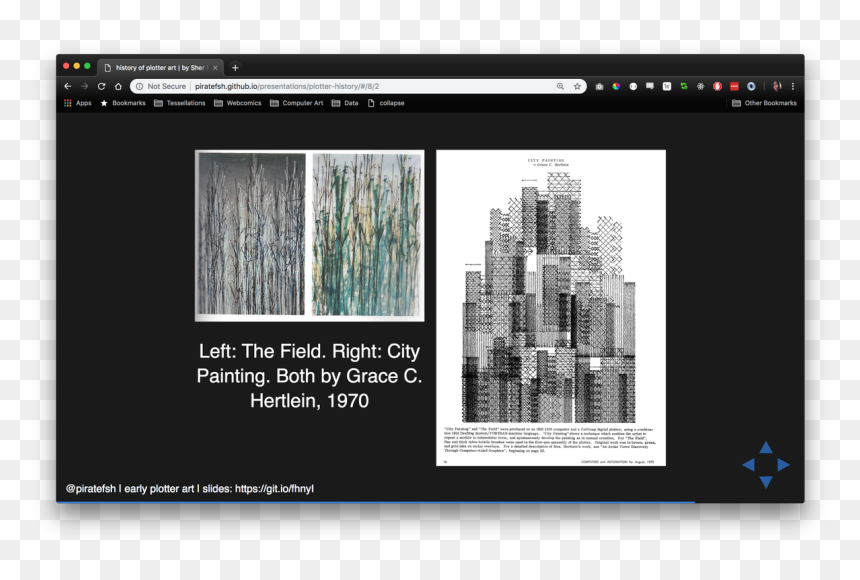
Task: Navigate to the slide below with down arrow
Action: tap(766, 482)
